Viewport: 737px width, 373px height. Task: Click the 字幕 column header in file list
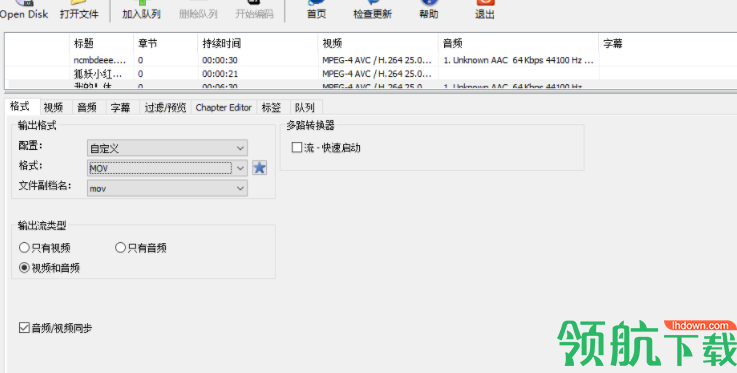click(x=667, y=43)
